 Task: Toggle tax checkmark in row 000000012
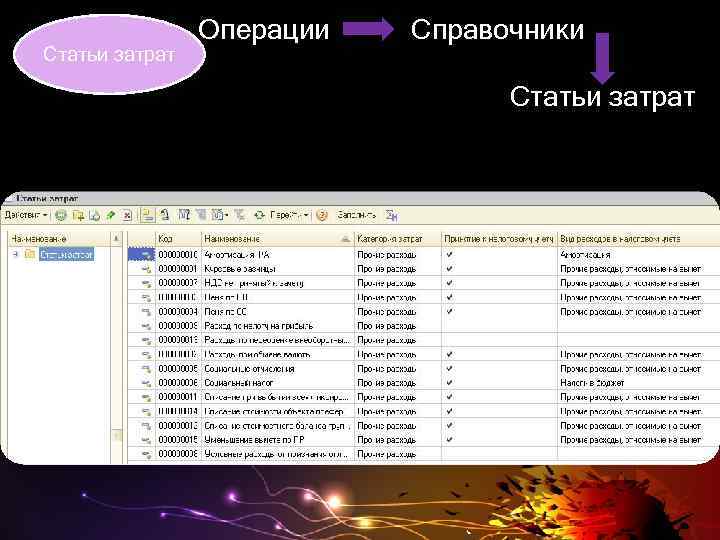tap(449, 425)
